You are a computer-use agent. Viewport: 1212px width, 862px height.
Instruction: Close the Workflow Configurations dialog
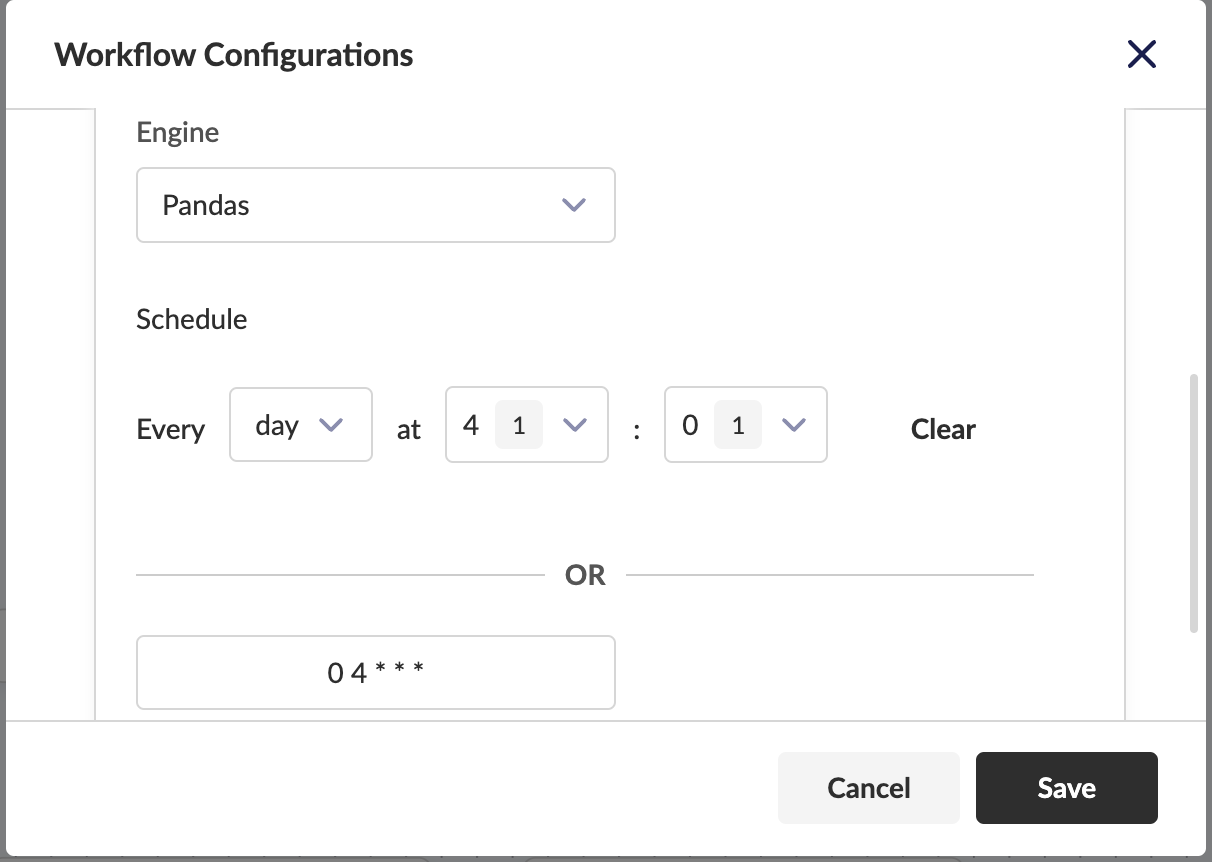[1141, 54]
